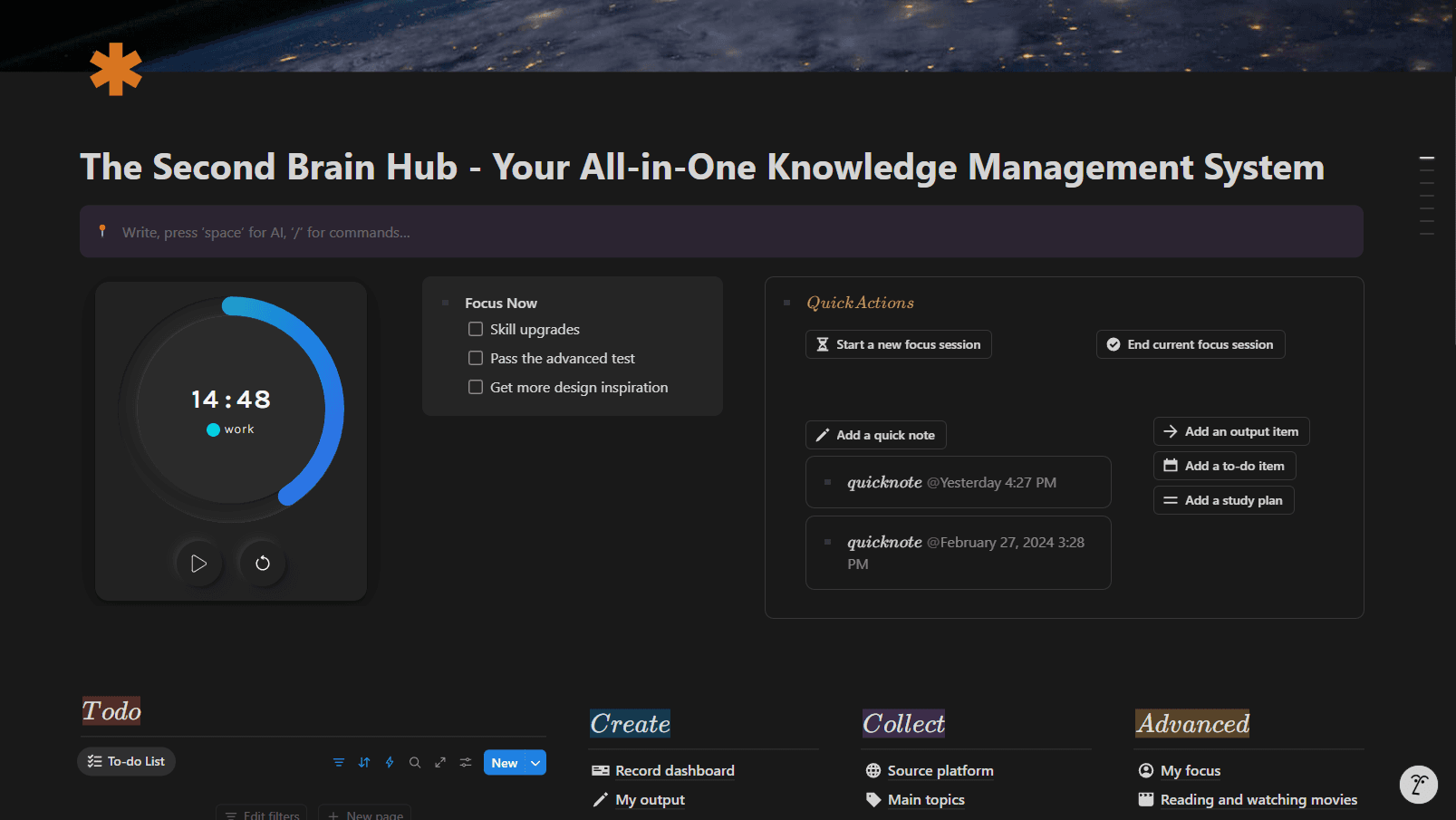Click the floating assistant button bottom right
Image resolution: width=1456 pixels, height=820 pixels.
coord(1419,785)
